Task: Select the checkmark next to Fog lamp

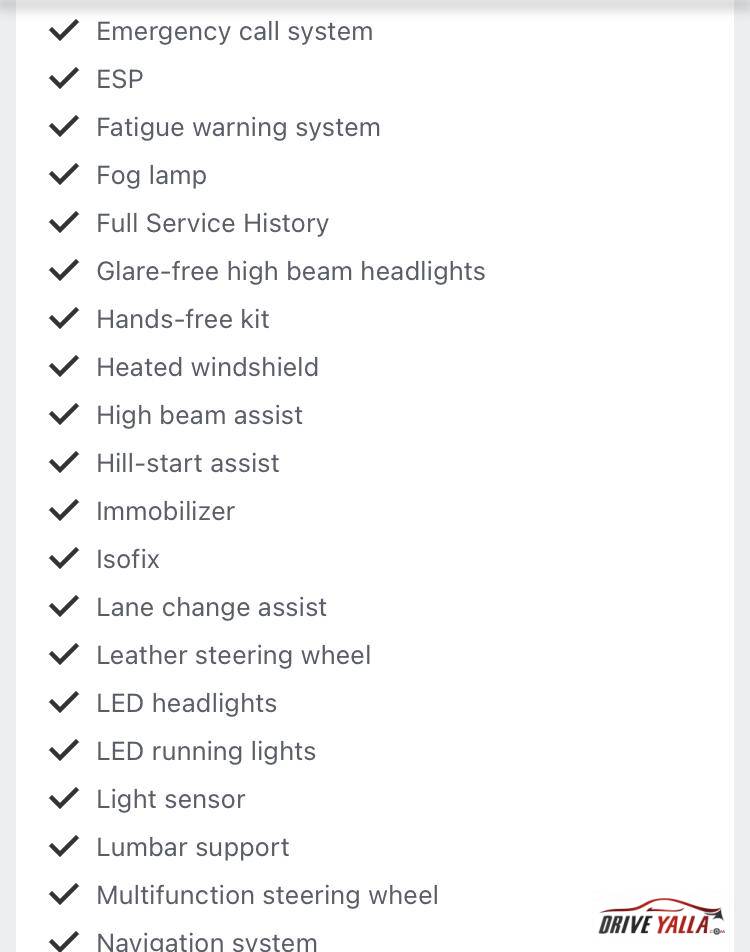Action: click(x=64, y=174)
